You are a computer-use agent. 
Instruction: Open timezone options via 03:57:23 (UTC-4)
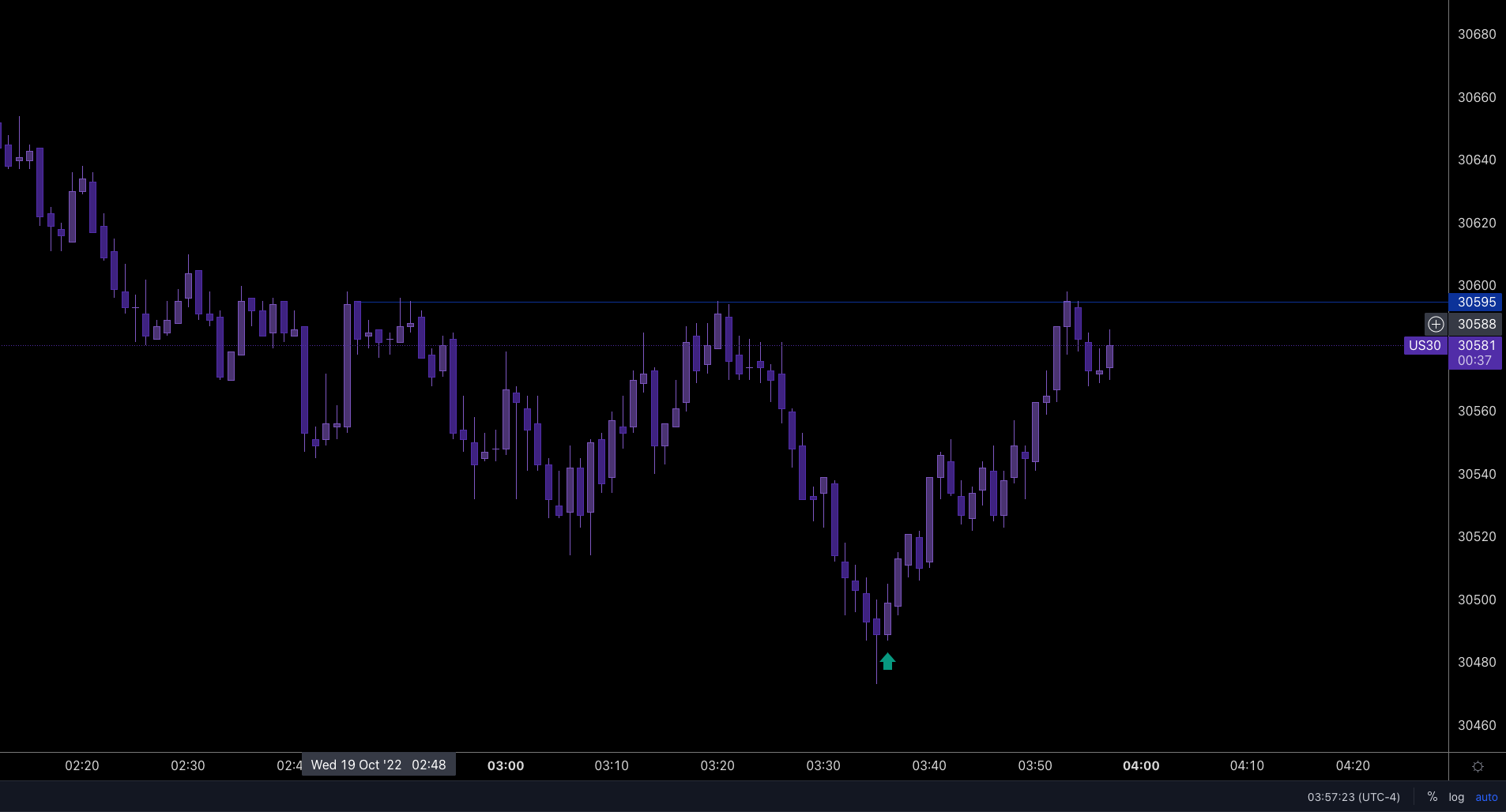pyautogui.click(x=1352, y=797)
